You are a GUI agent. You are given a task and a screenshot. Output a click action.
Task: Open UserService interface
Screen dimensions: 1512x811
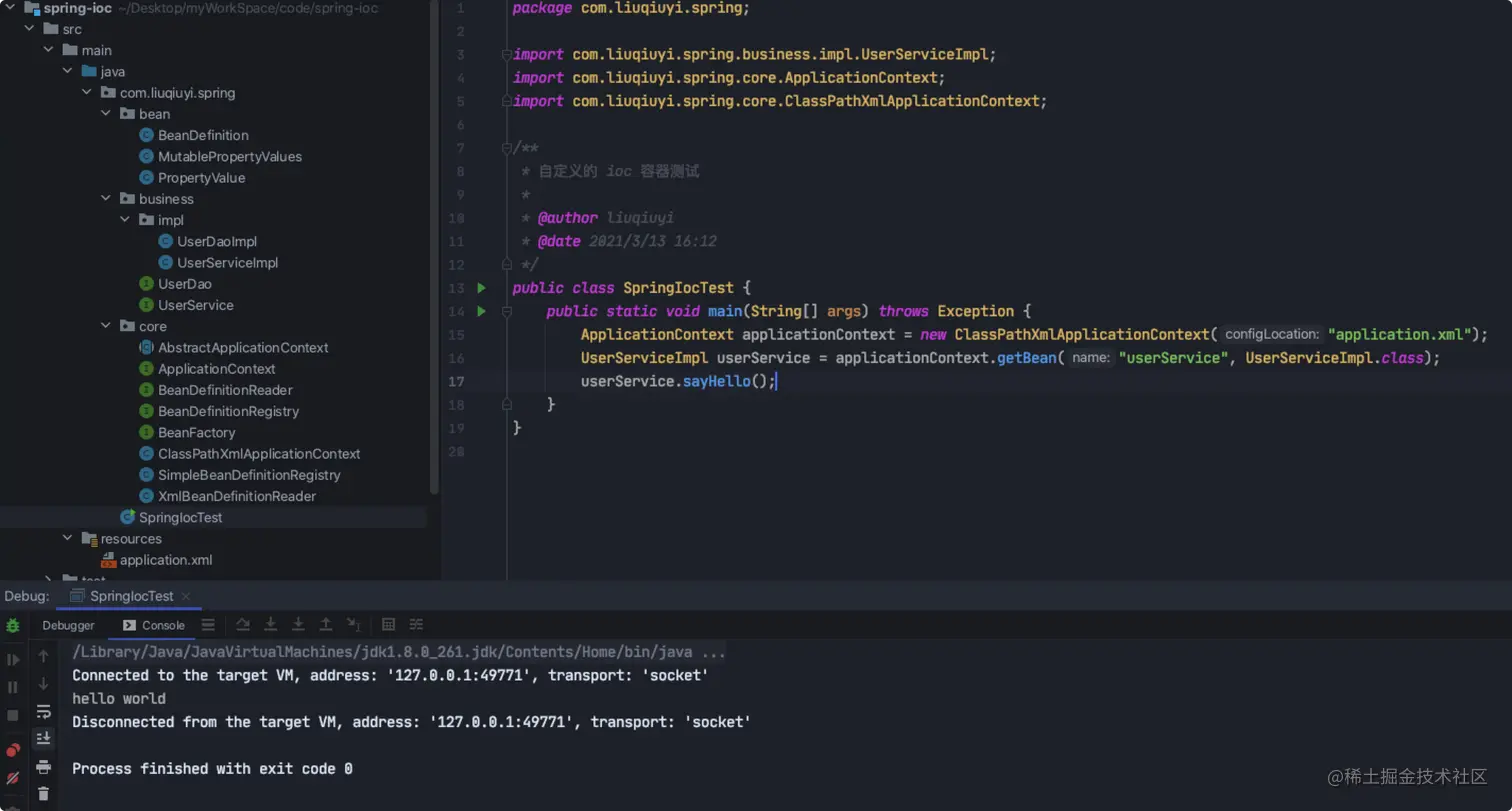pos(186,305)
